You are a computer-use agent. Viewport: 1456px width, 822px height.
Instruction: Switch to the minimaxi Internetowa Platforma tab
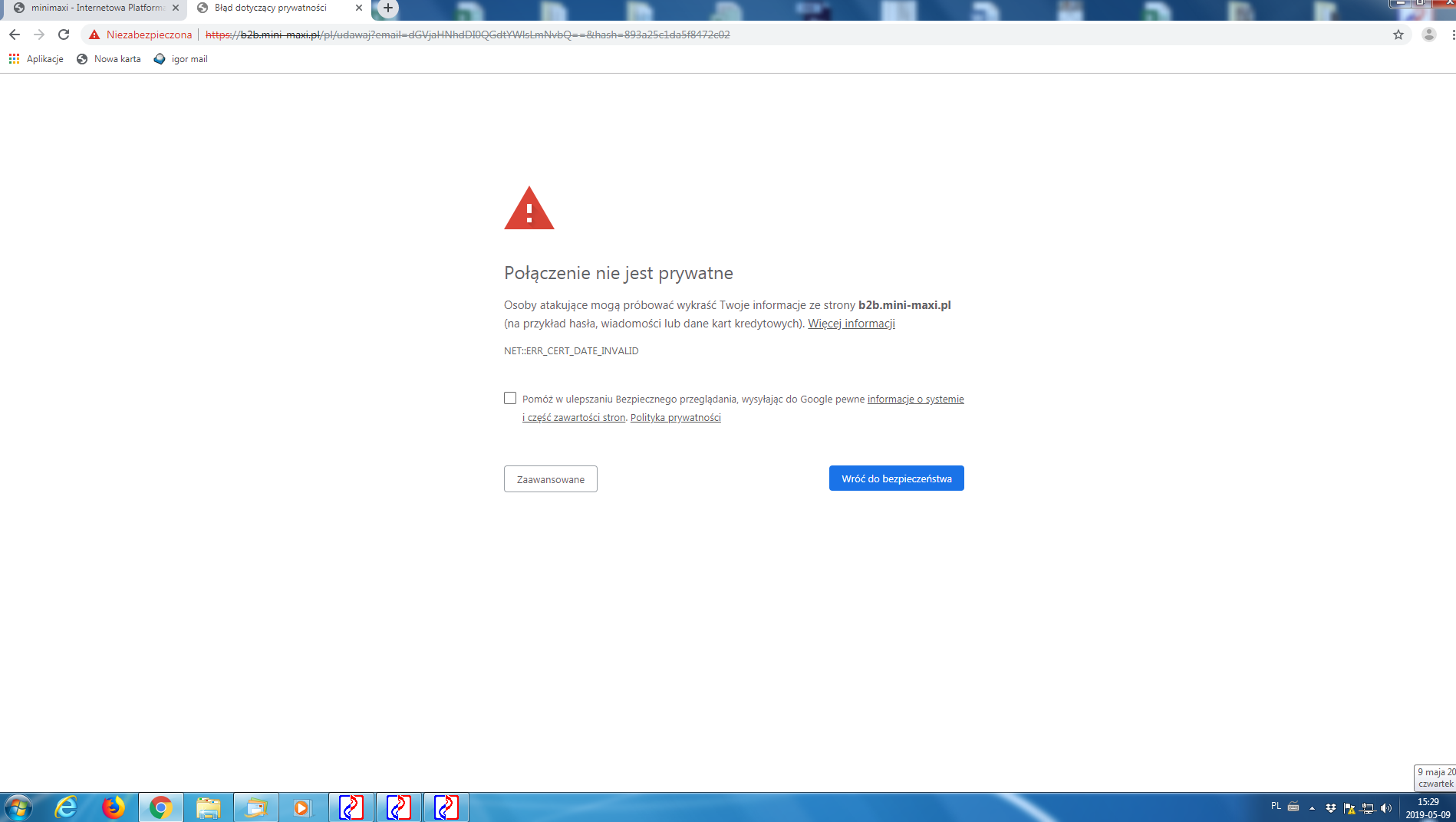tap(96, 8)
